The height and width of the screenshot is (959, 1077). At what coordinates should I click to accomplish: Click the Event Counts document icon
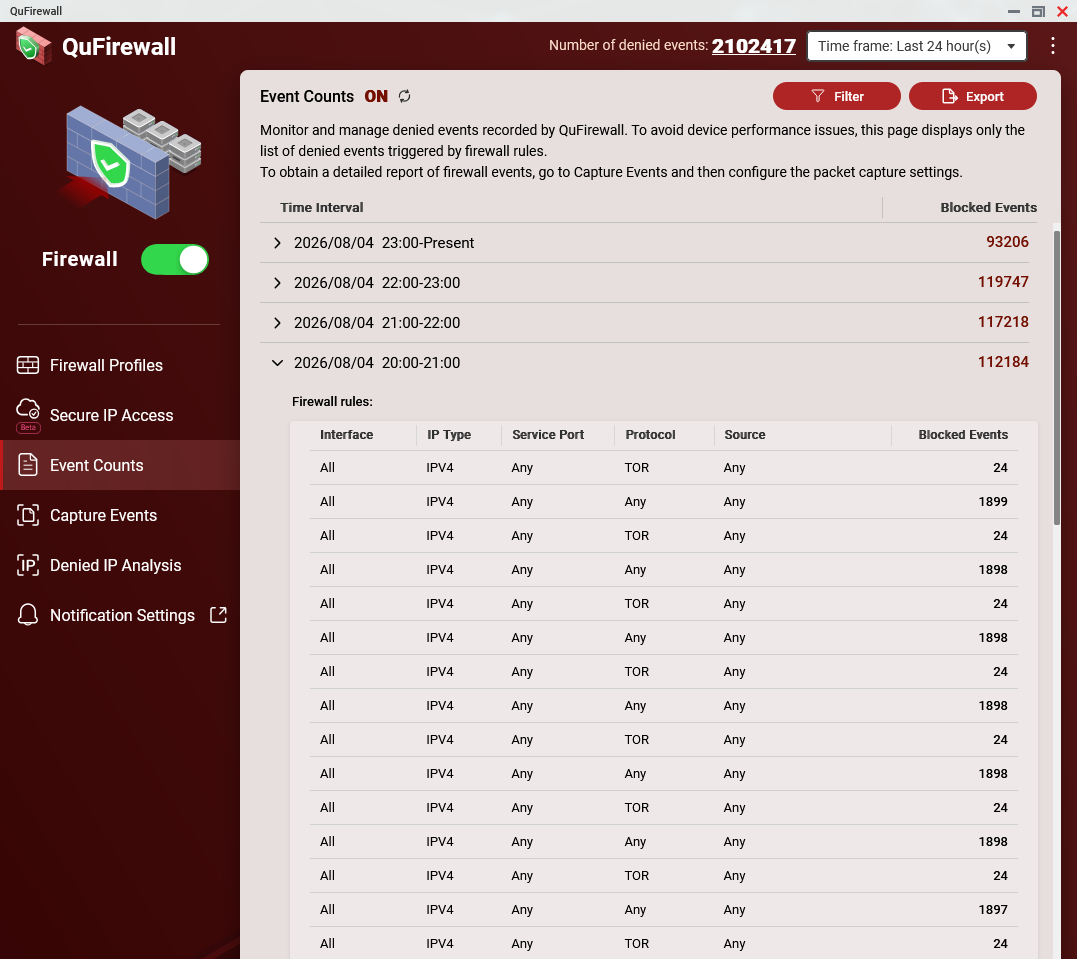27,465
